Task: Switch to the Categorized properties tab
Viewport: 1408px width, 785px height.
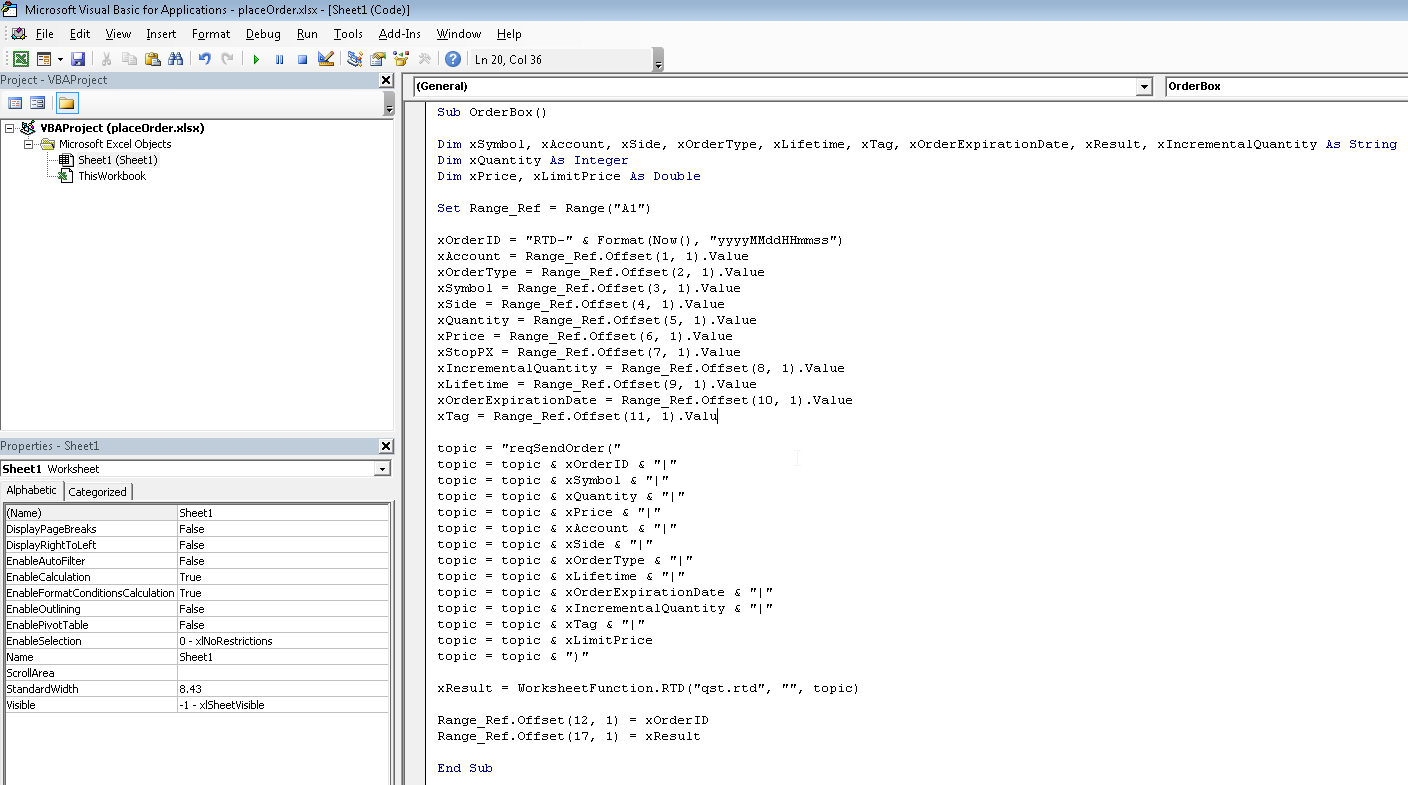Action: tap(97, 491)
